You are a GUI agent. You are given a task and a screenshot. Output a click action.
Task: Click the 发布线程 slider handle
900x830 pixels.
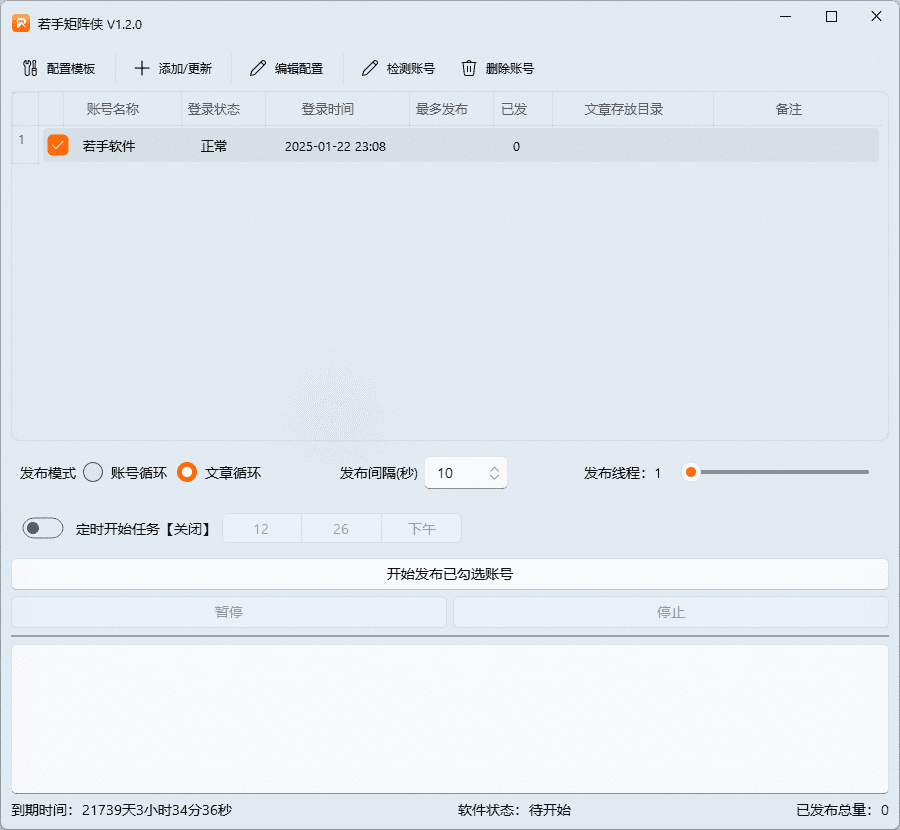click(690, 472)
